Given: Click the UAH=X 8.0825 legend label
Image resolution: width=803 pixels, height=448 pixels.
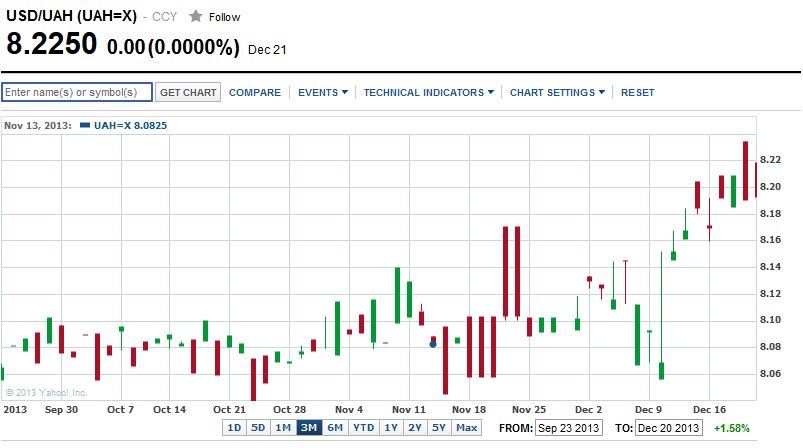Looking at the screenshot, I should (131, 125).
